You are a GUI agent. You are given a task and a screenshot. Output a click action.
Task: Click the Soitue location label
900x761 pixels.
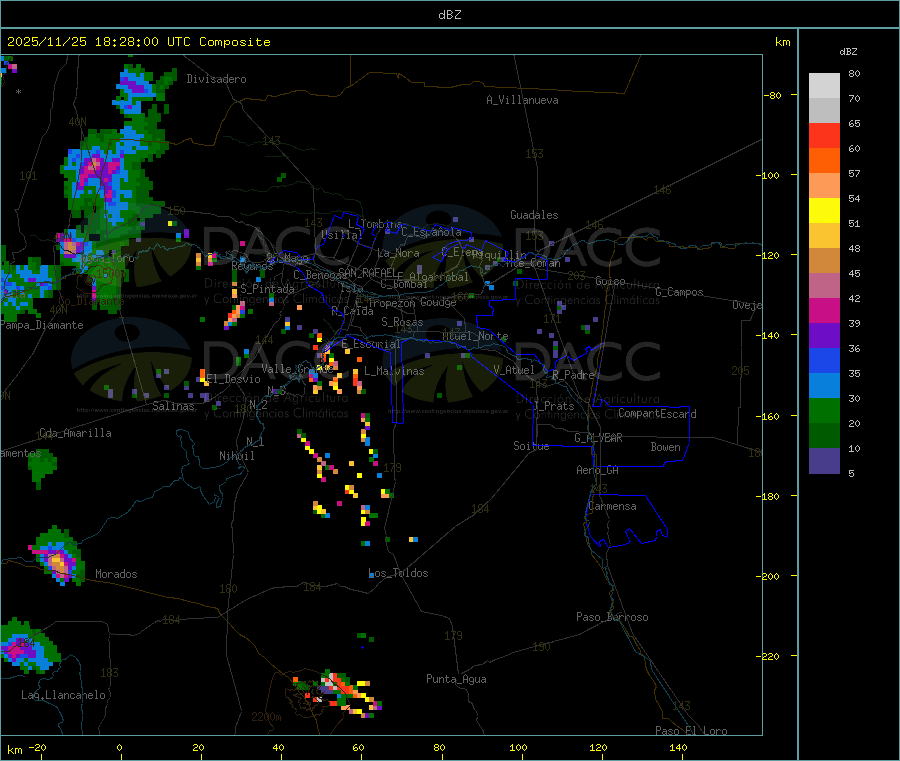pos(531,445)
